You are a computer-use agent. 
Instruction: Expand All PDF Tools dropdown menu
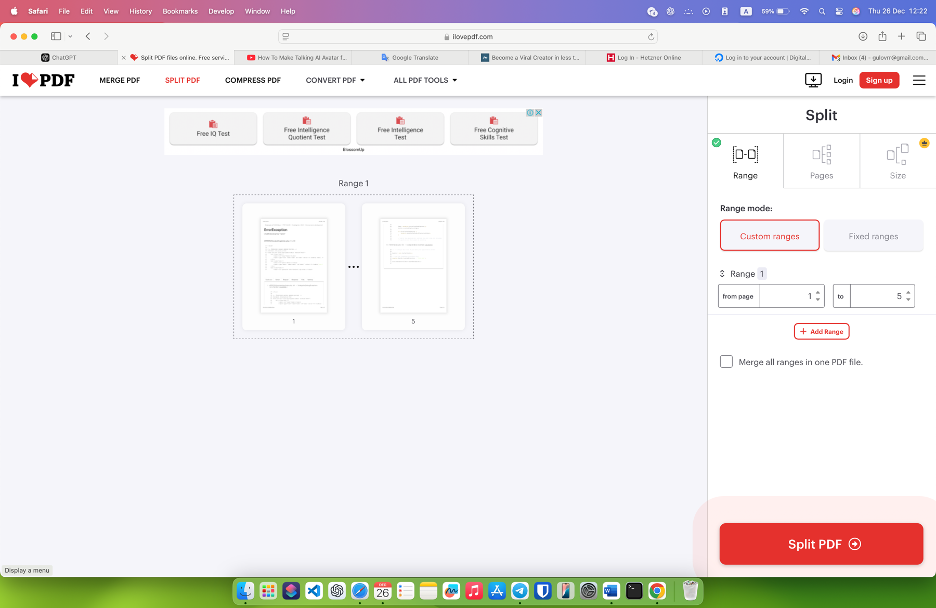click(425, 80)
